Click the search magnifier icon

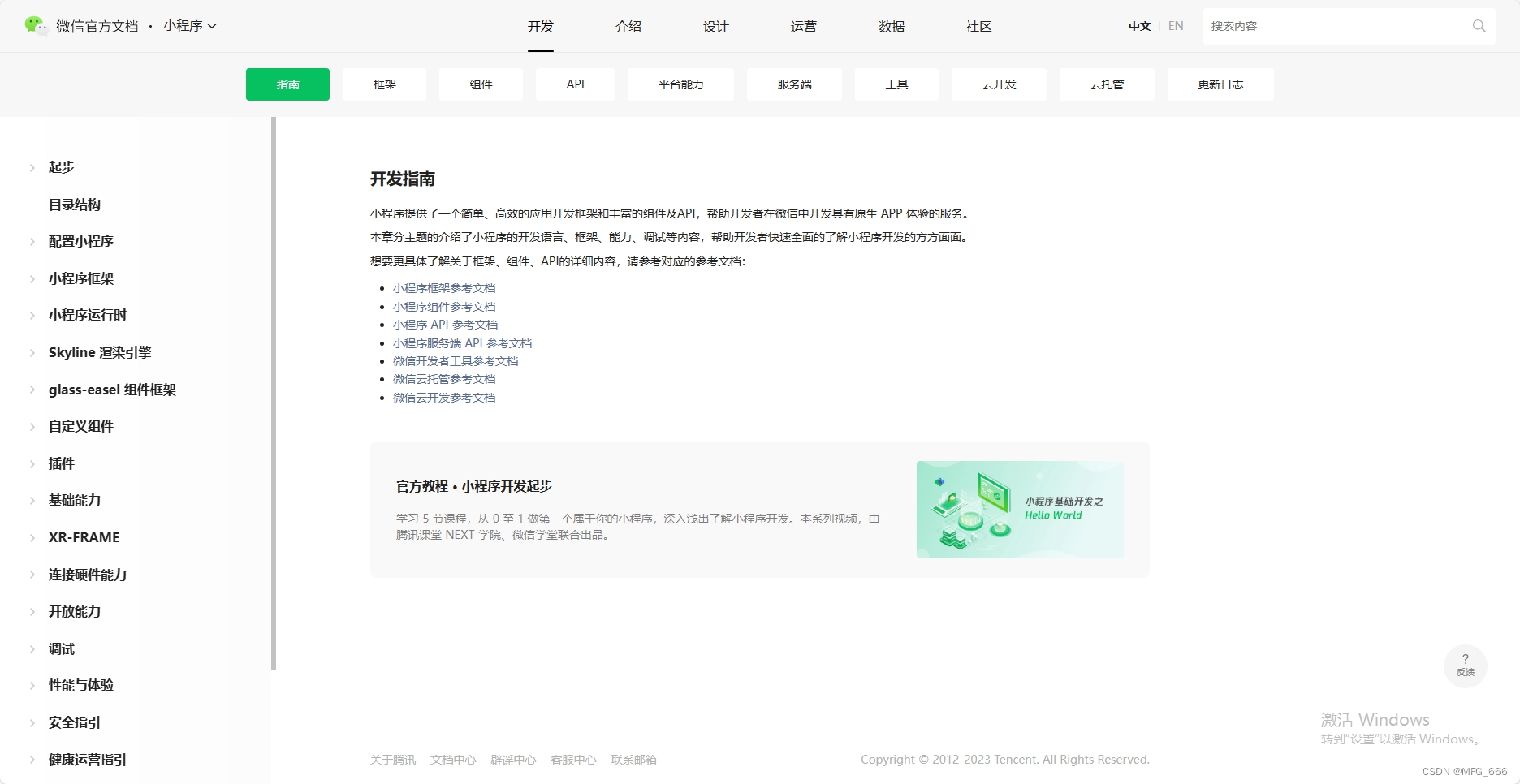[1479, 26]
